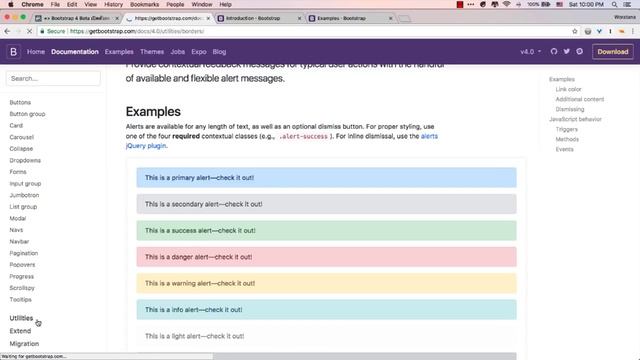Open the View menu
The width and height of the screenshot is (640, 360).
pos(90,4)
